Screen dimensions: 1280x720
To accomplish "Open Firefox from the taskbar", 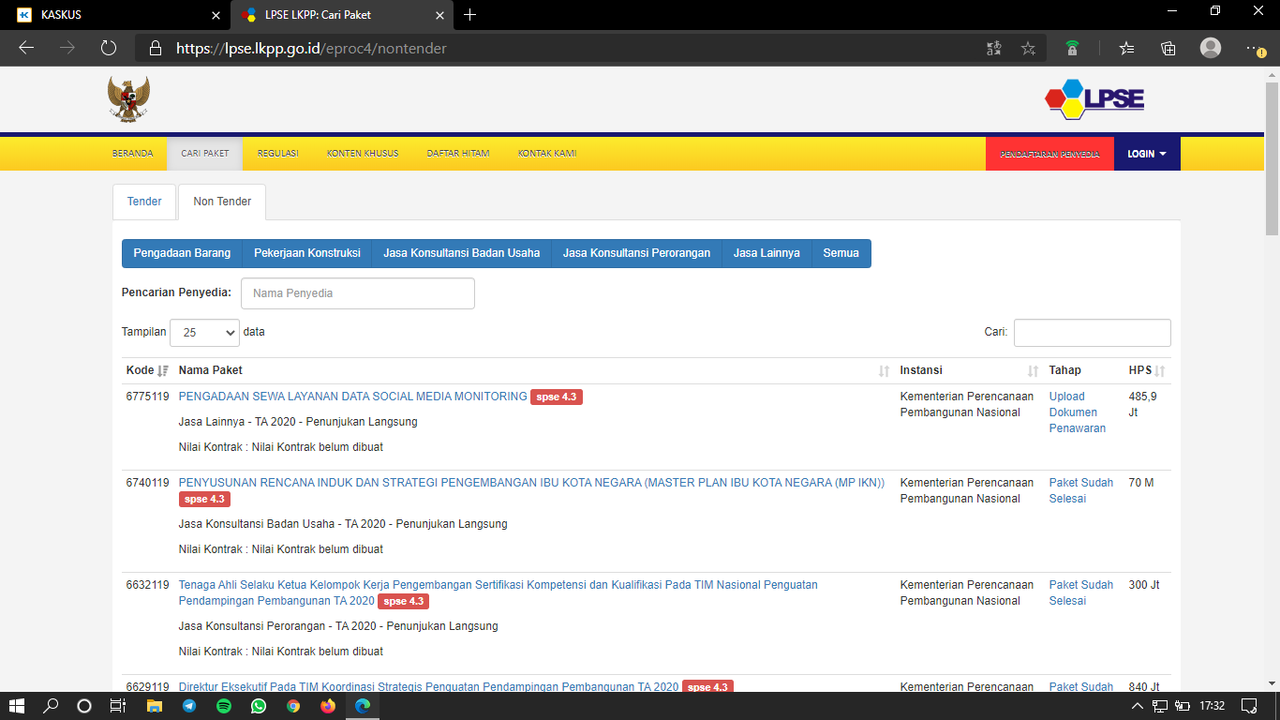I will [328, 706].
